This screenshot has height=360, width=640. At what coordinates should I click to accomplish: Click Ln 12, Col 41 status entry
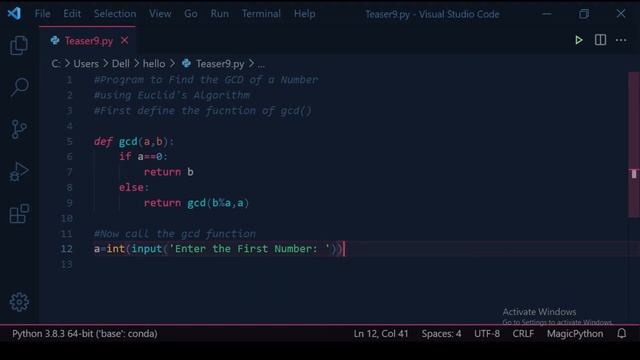[x=381, y=333]
